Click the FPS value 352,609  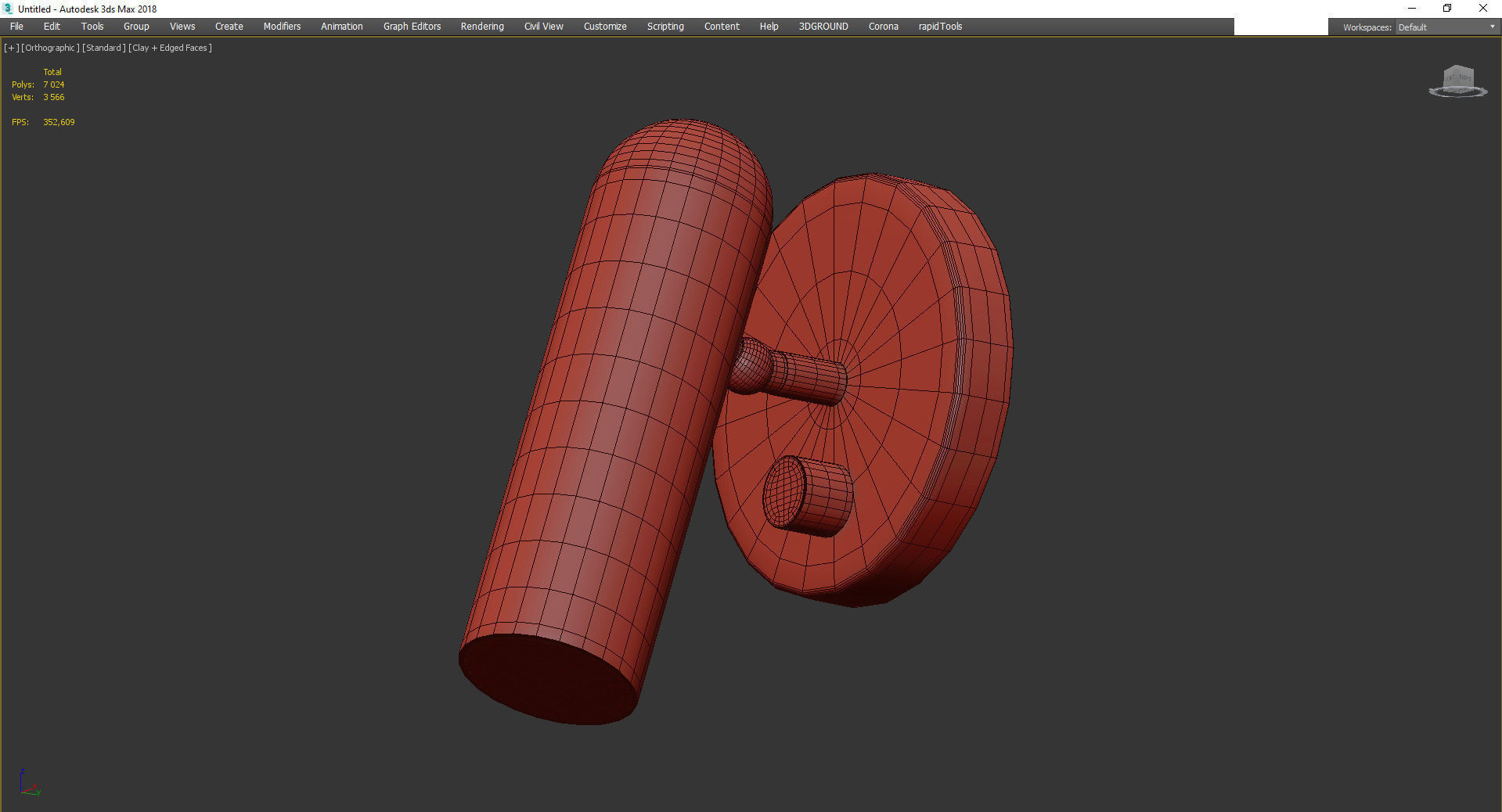pos(59,122)
